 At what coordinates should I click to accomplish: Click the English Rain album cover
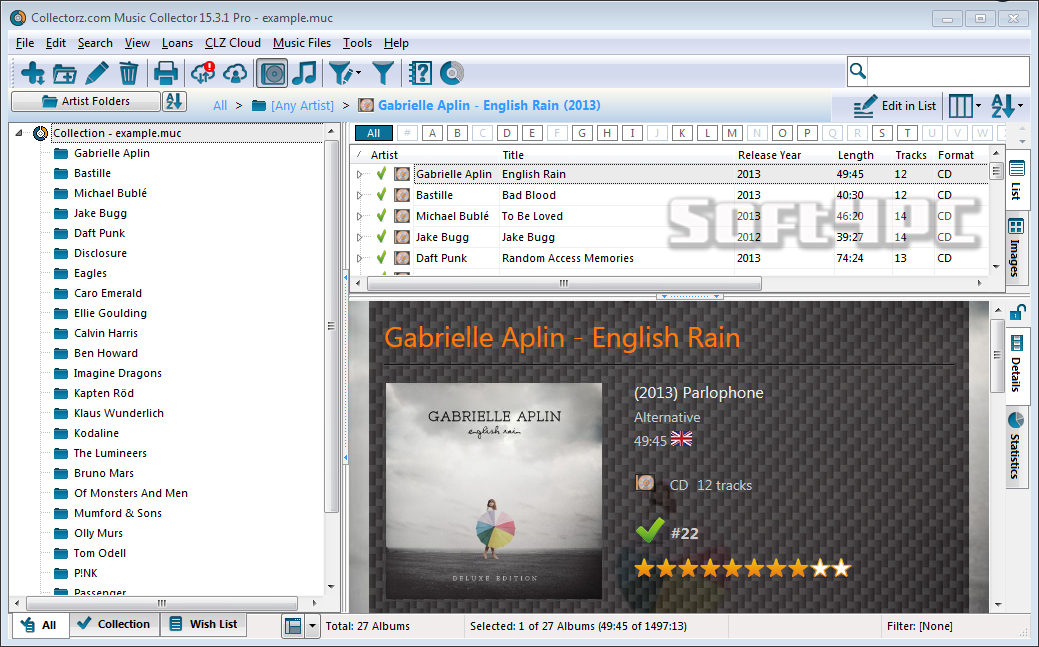(494, 491)
